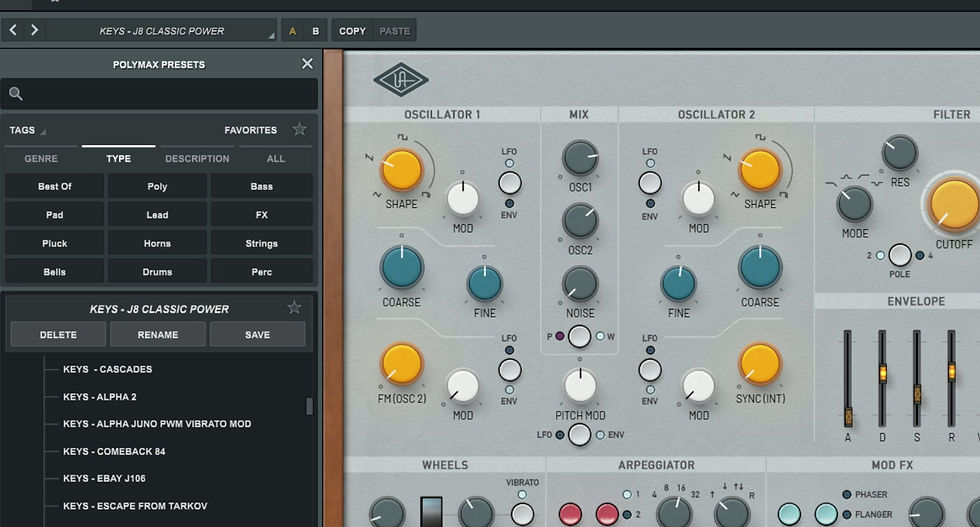Screen dimensions: 980x527
Task: Toggle the VIBRATO switch in Wheels
Action: click(522, 514)
